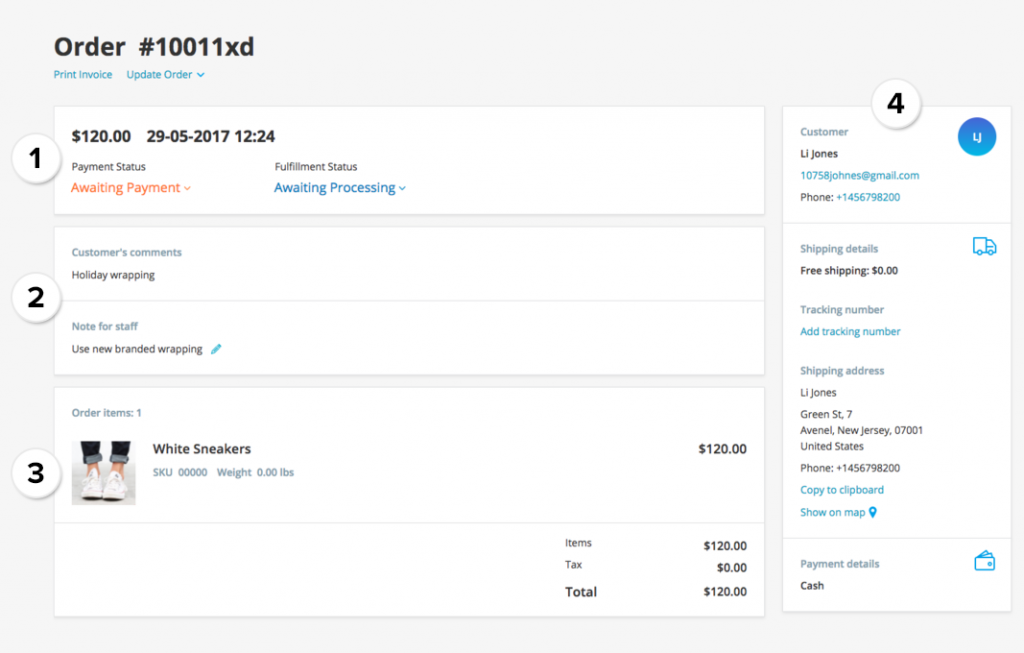Click the LJ customer avatar circle
The width and height of the screenshot is (1024, 653).
click(x=976, y=136)
